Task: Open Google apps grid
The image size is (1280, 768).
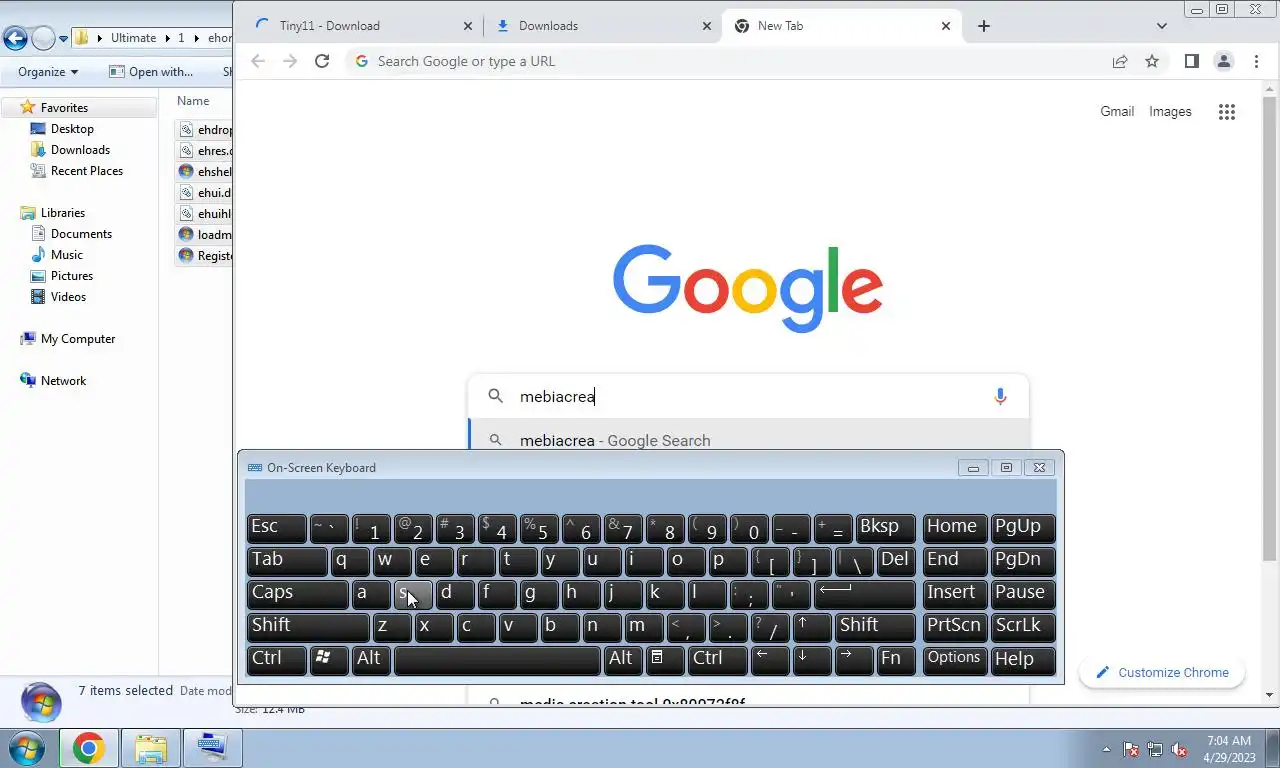Action: (x=1227, y=112)
